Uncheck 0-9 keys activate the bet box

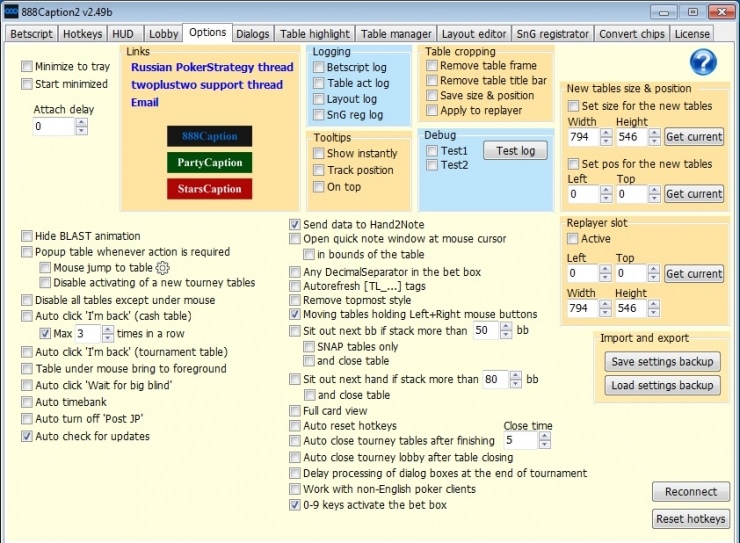tap(295, 505)
